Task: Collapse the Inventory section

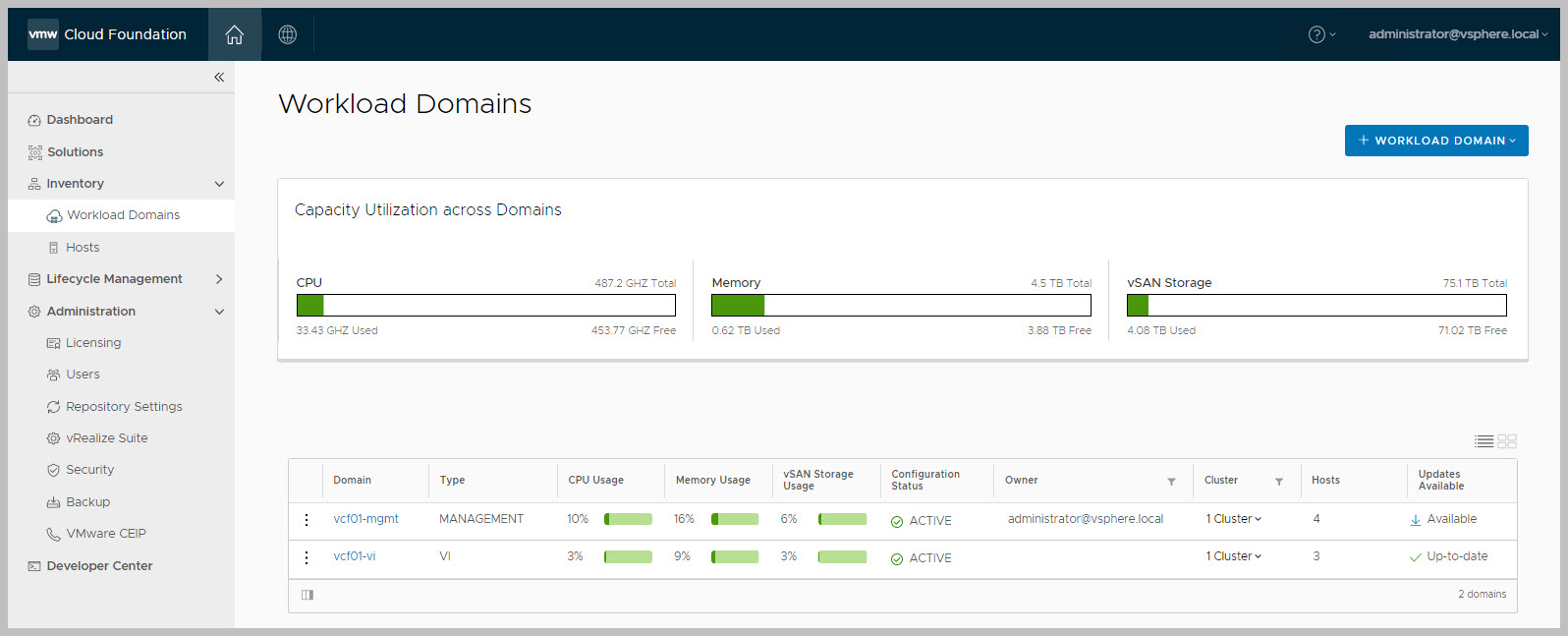Action: [x=219, y=184]
